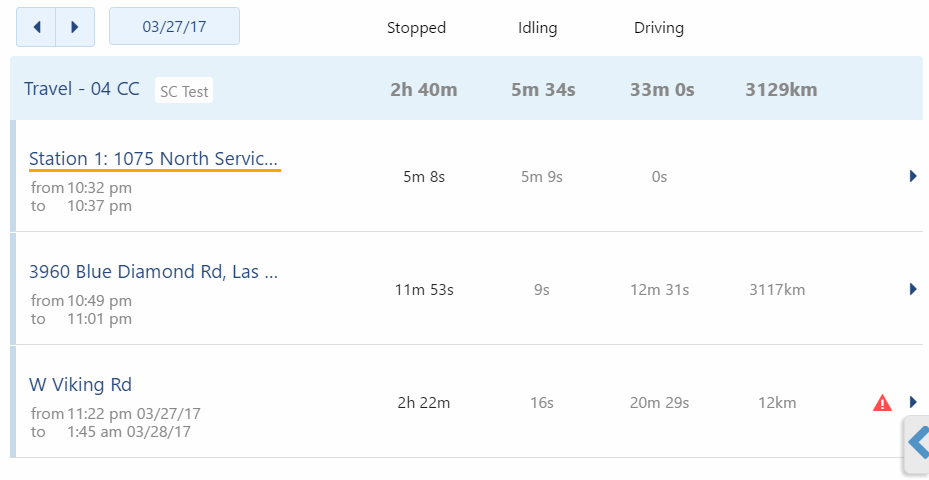Click the 3129km total distance

(x=781, y=89)
